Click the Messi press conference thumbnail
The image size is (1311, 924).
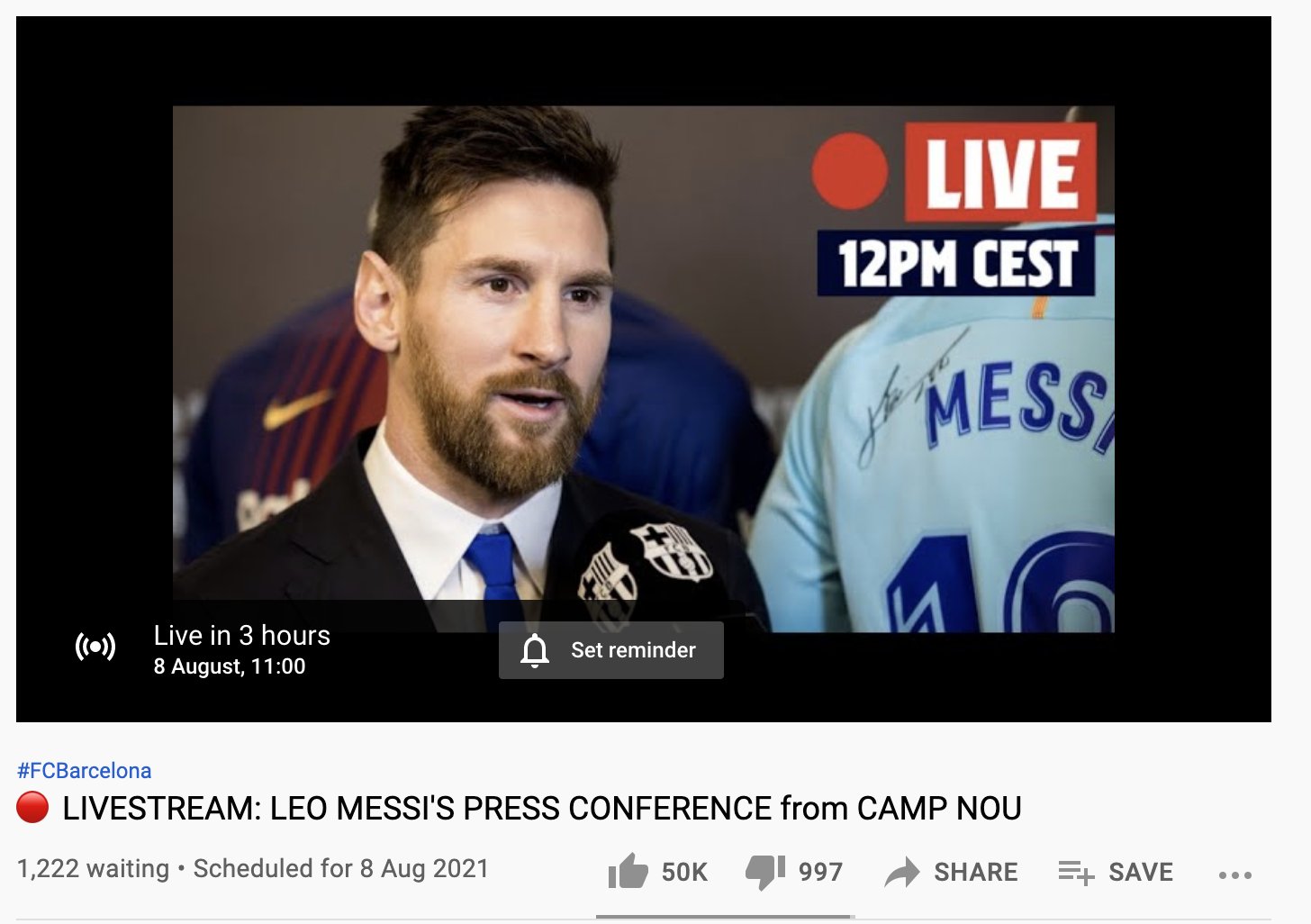(644, 369)
